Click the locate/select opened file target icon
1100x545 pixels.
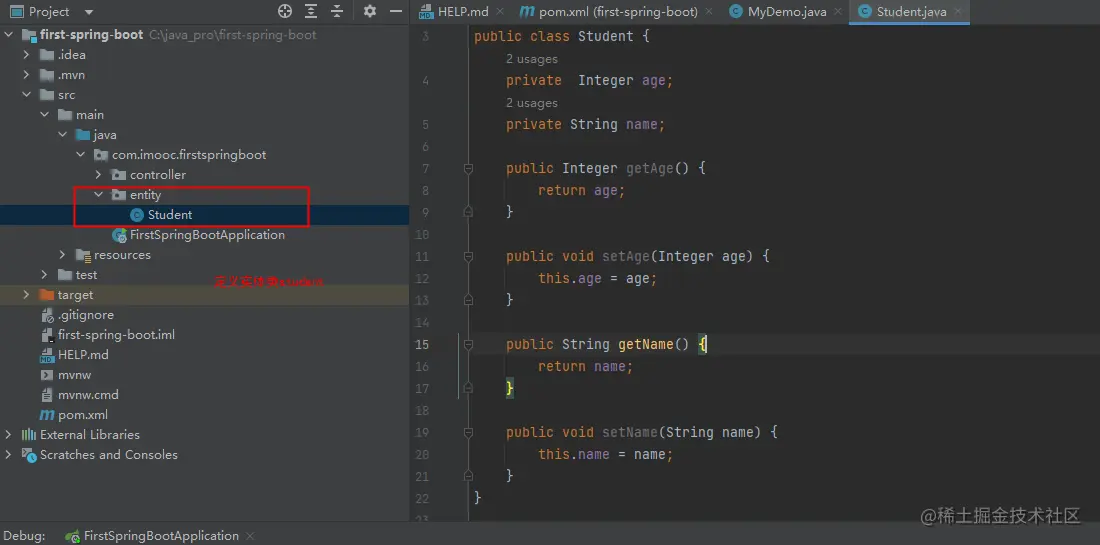point(285,11)
